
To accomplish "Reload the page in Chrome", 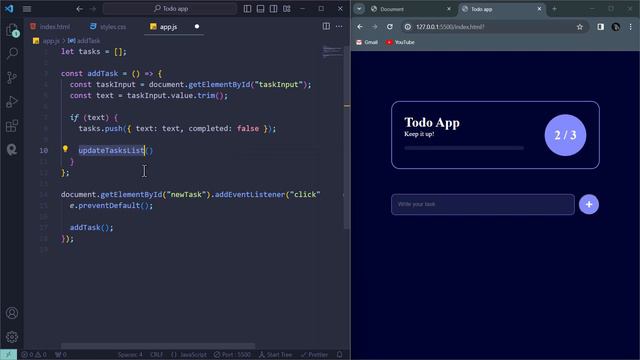I will tap(390, 27).
